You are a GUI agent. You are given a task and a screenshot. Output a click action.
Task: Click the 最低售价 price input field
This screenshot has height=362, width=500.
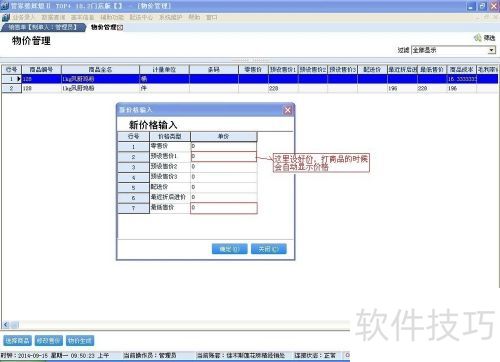224,208
